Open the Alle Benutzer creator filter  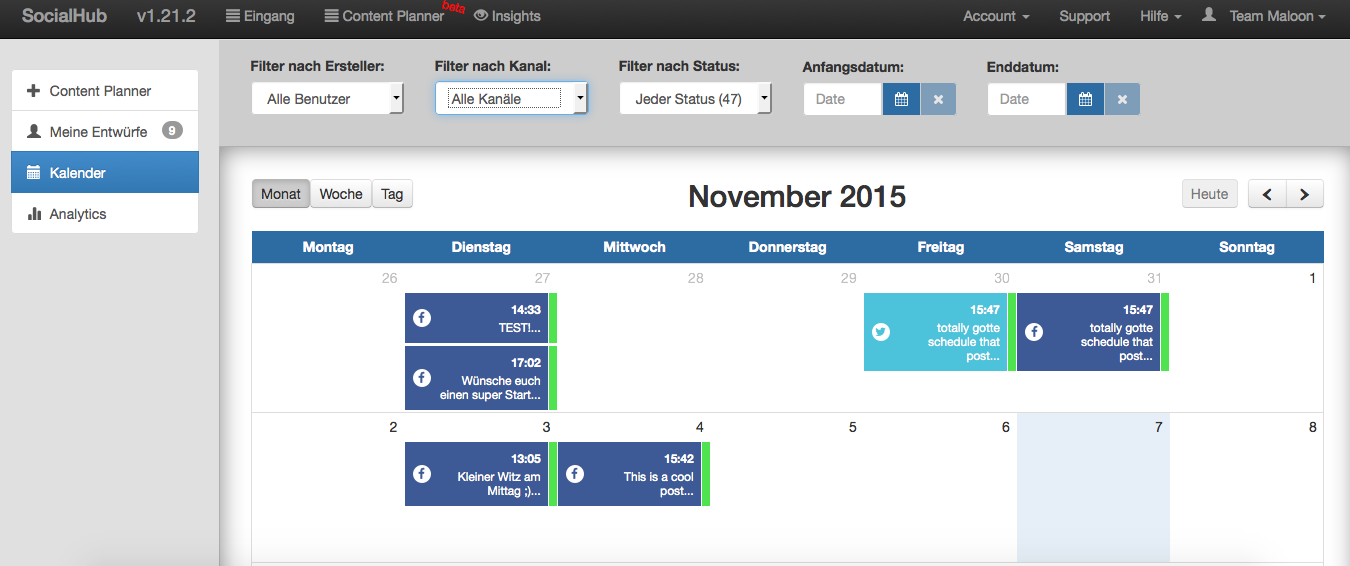point(327,99)
